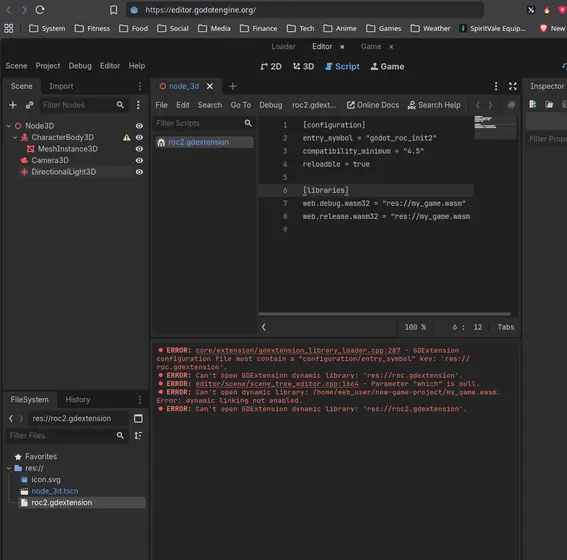The image size is (567, 560).
Task: Switch to the Game workspace
Action: tap(387, 67)
